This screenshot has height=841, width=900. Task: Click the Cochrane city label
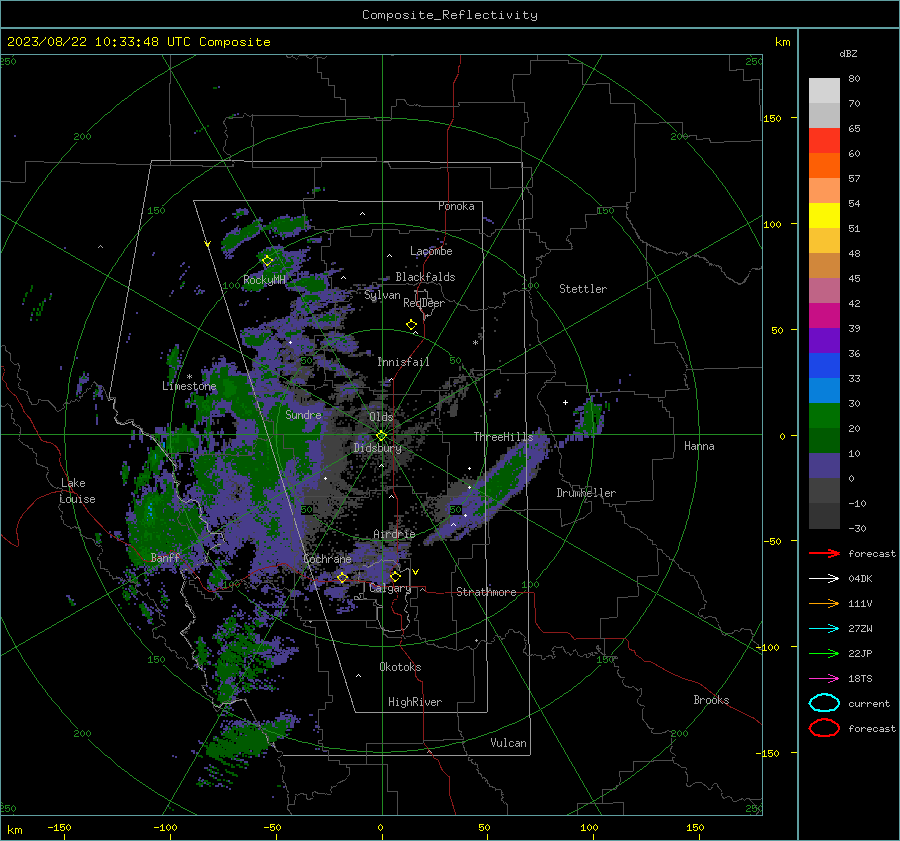click(x=327, y=559)
